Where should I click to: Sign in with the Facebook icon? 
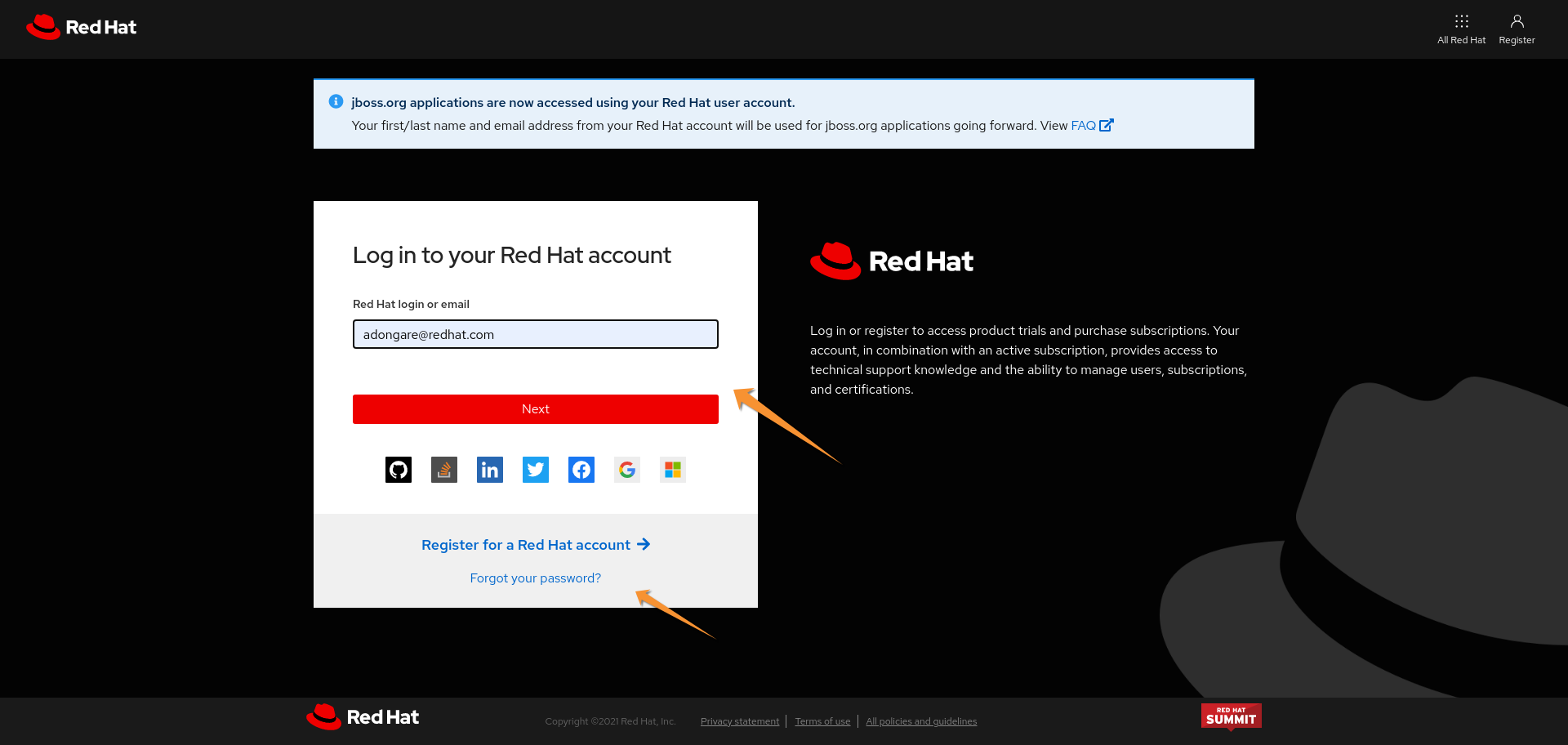[x=581, y=470]
